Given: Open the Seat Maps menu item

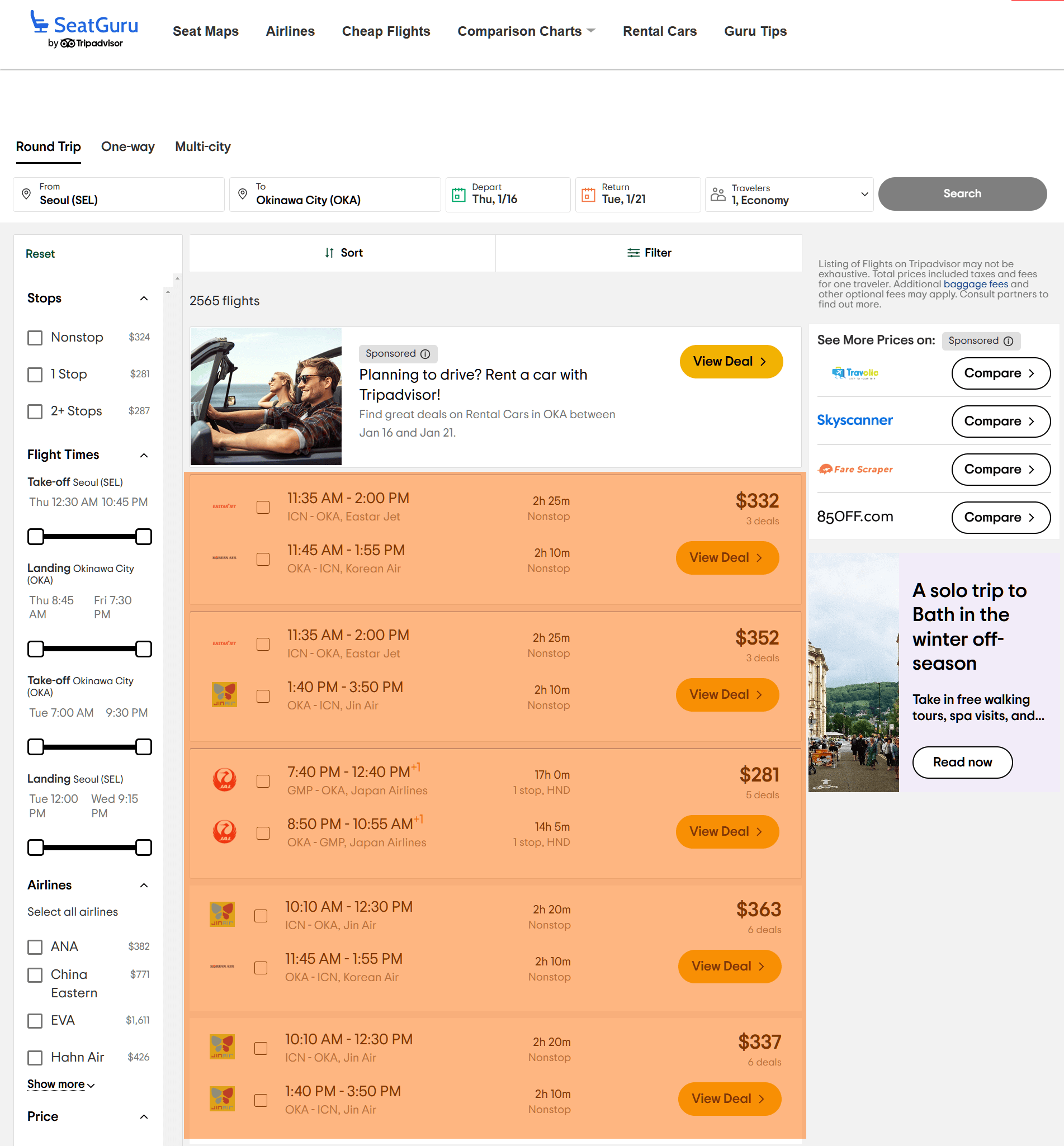Looking at the screenshot, I should [x=206, y=31].
